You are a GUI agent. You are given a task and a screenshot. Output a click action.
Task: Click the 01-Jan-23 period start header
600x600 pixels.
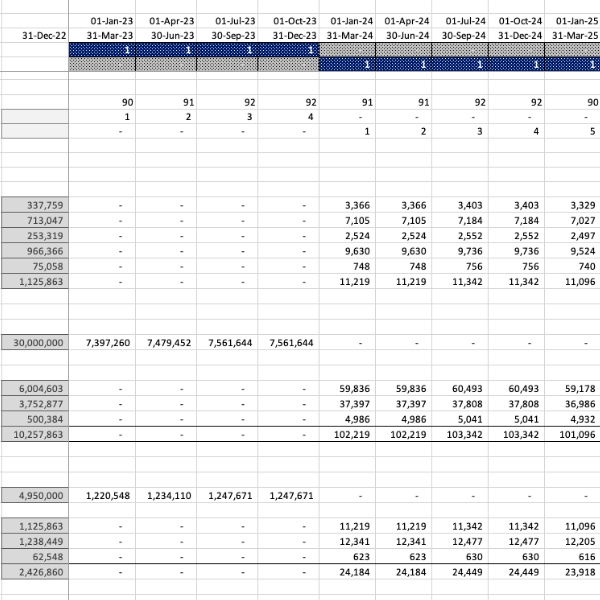tap(110, 20)
